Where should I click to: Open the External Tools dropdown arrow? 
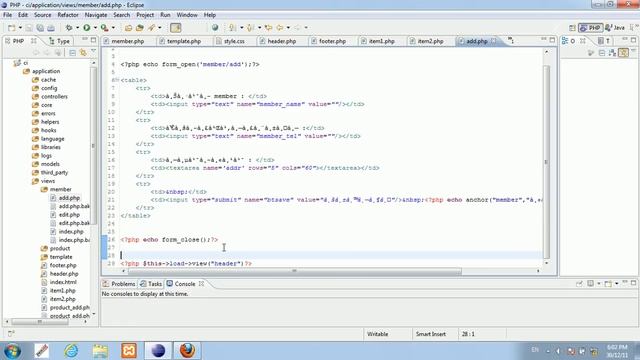[113, 28]
